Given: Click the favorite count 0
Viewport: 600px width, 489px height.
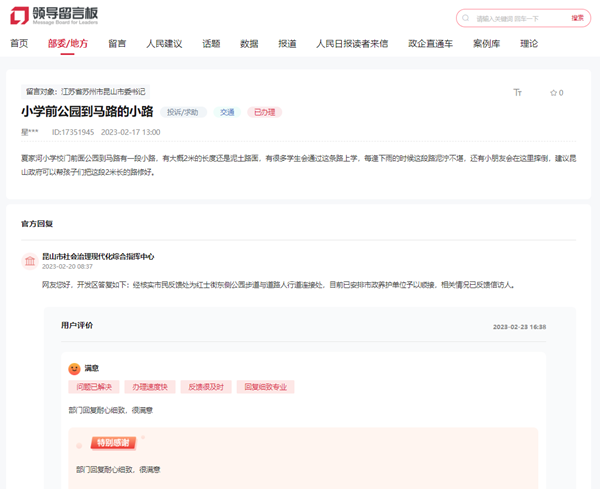Looking at the screenshot, I should [x=561, y=93].
